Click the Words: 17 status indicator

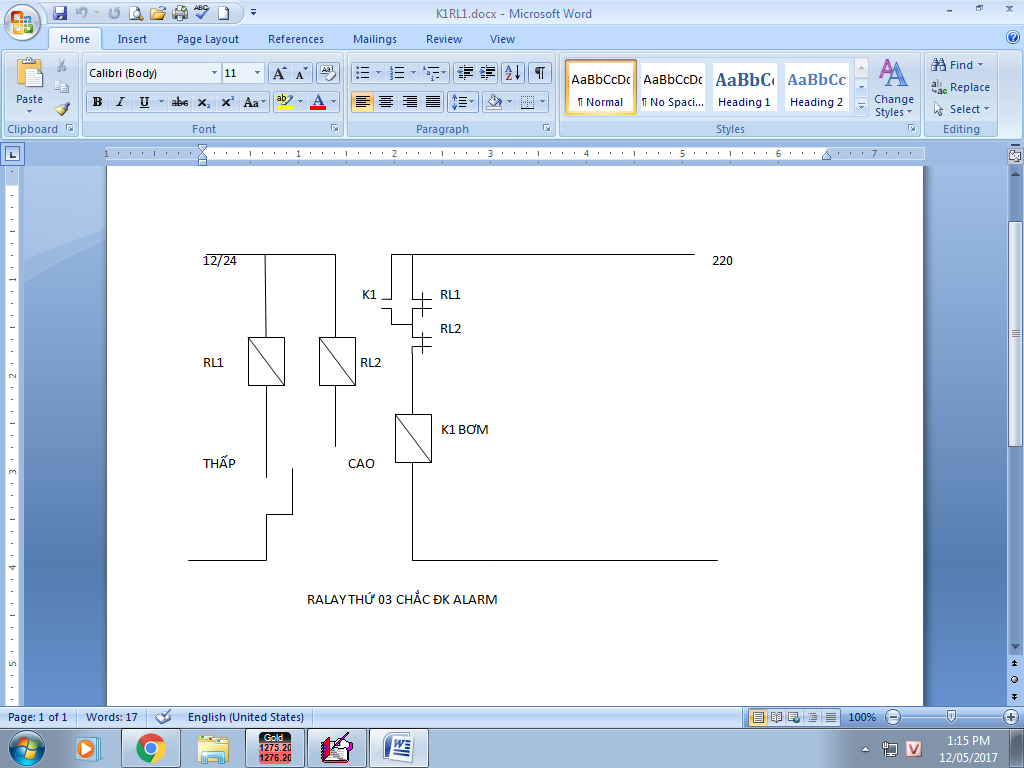click(111, 717)
